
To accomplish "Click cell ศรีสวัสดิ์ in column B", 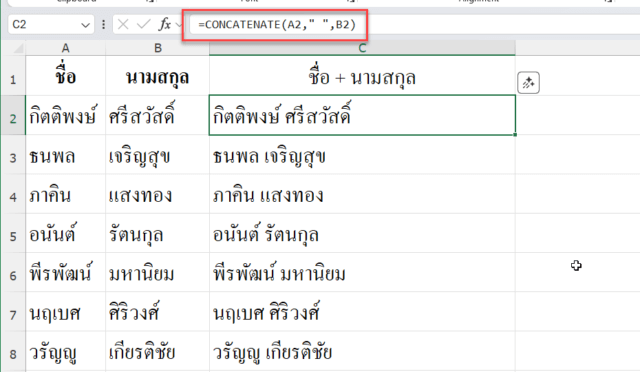I will coord(158,116).
